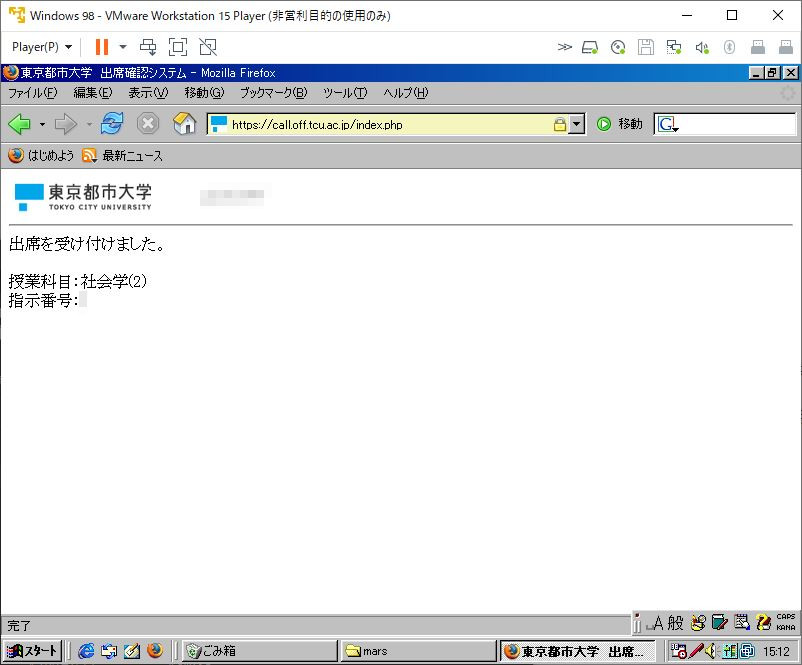Click the 15:12 system clock
Screen dimensions: 802x665
[776, 651]
